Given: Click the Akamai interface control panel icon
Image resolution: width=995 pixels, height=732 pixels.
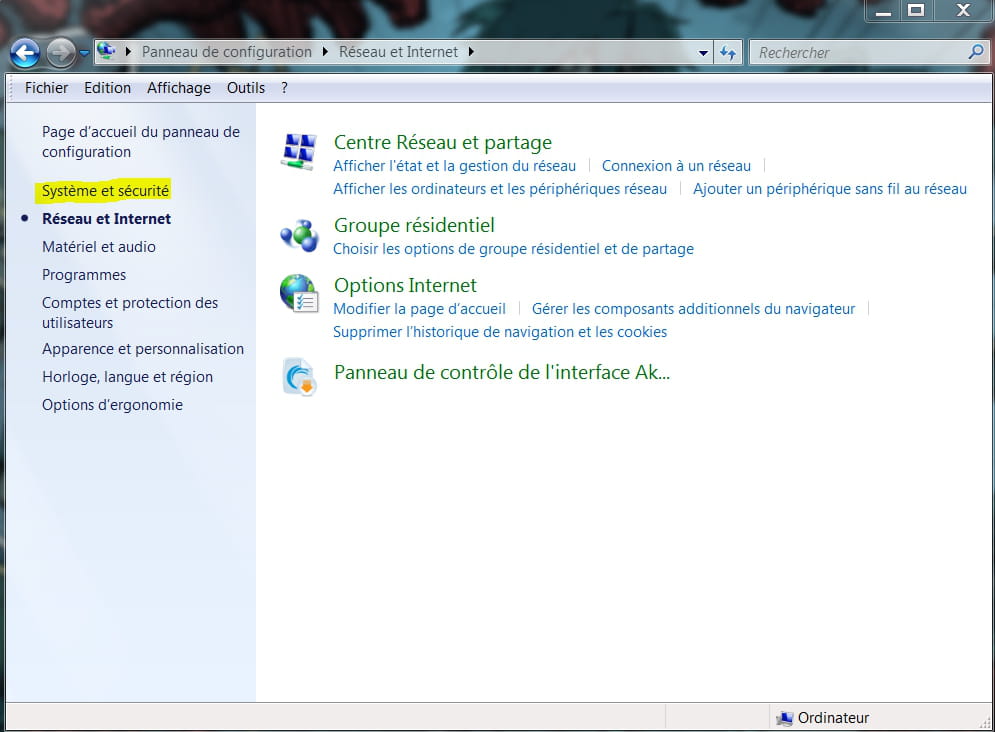Looking at the screenshot, I should click(299, 377).
